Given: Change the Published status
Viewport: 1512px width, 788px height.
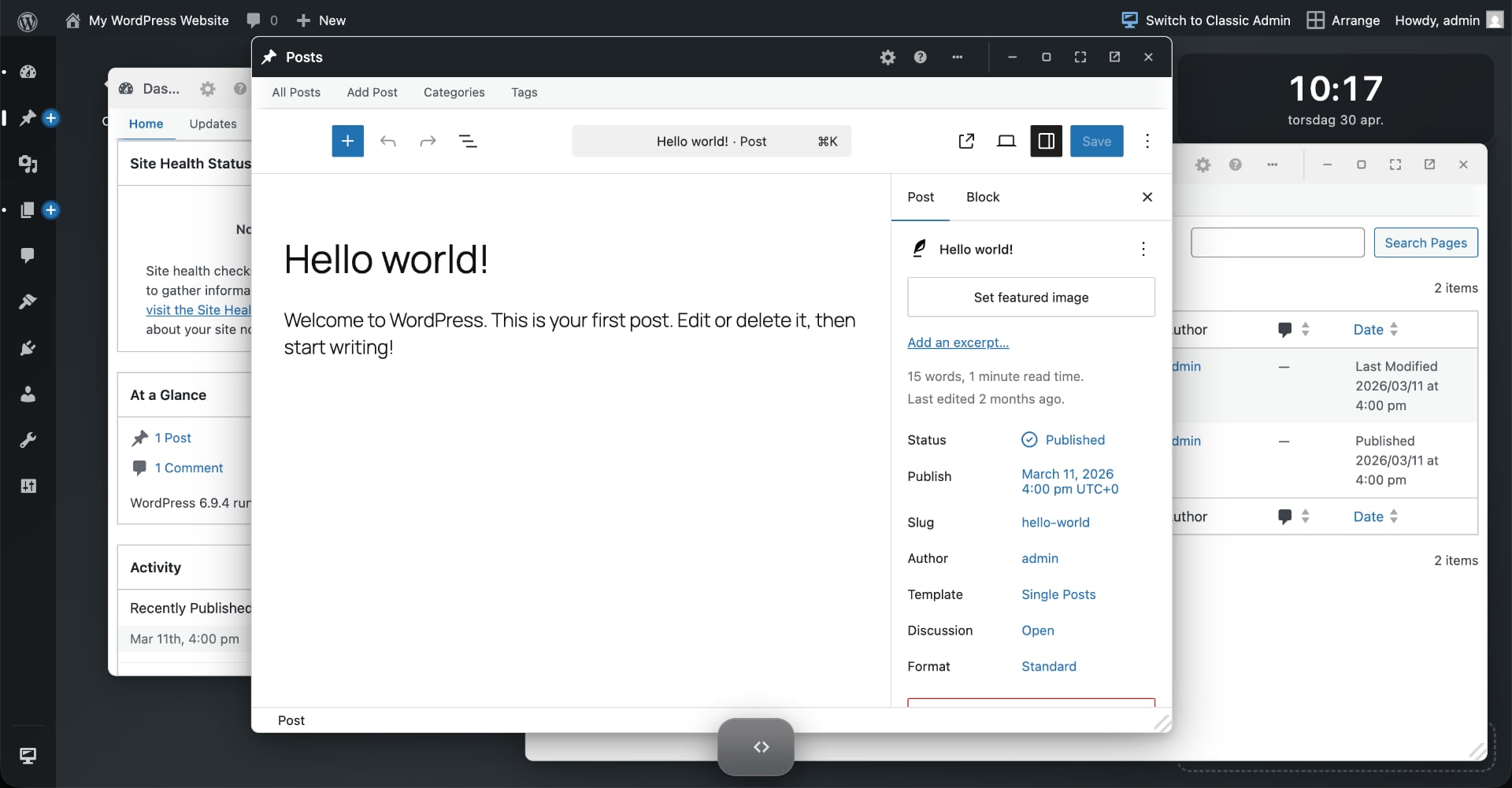Looking at the screenshot, I should [1063, 440].
